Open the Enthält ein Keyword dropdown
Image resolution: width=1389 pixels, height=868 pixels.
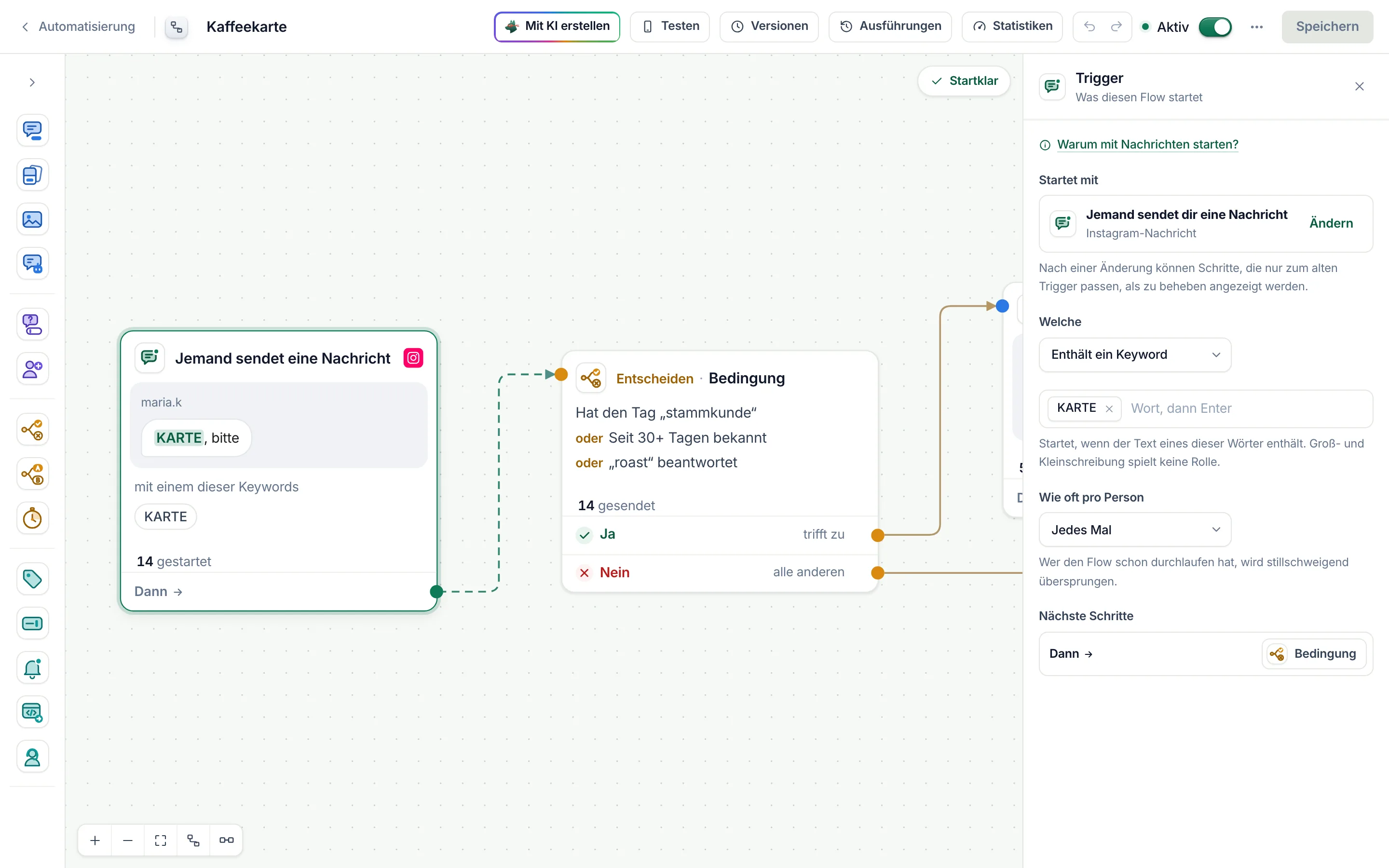click(1135, 355)
